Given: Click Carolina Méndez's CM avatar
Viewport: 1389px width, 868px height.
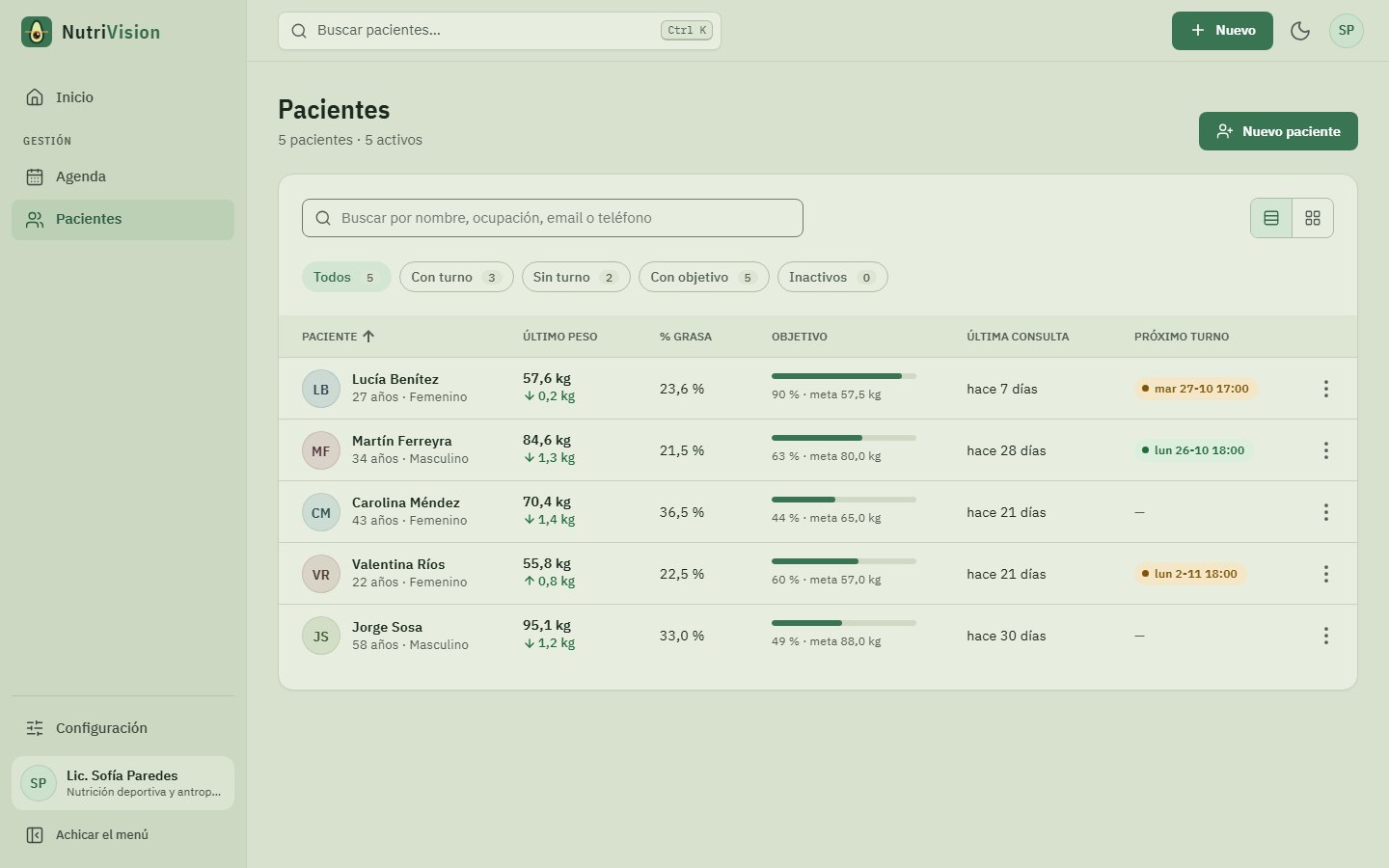Looking at the screenshot, I should (321, 512).
